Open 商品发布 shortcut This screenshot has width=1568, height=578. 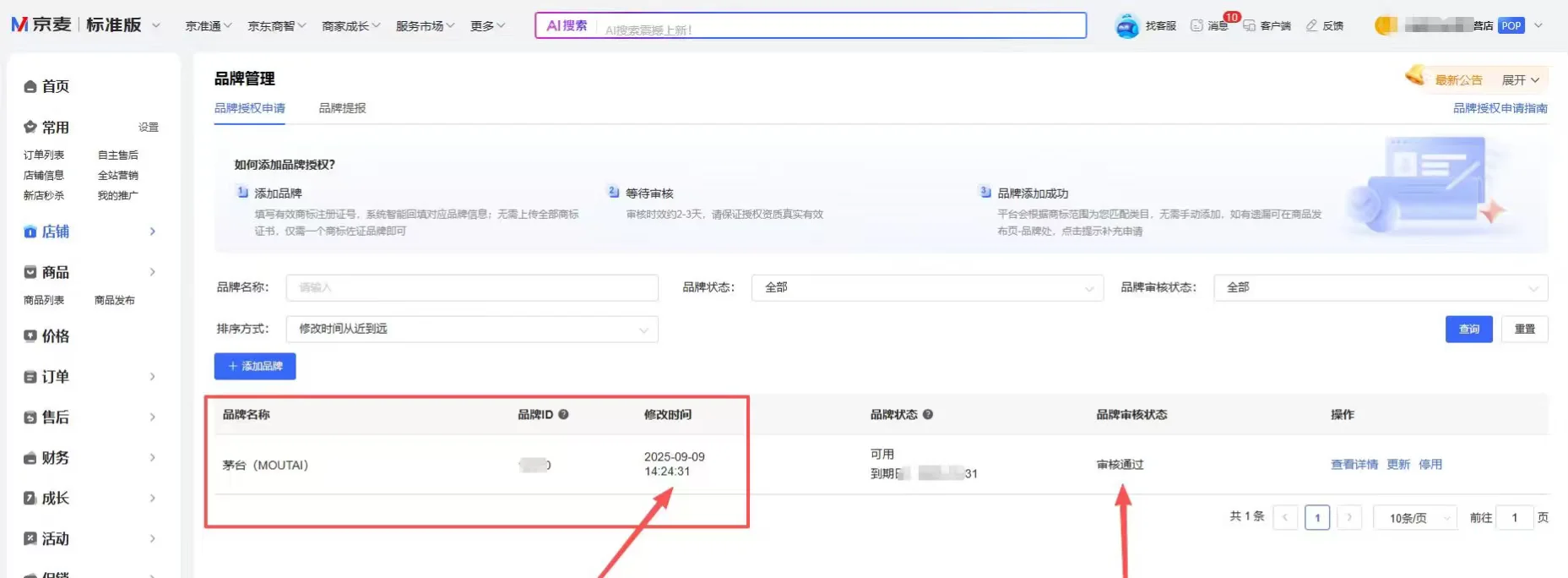click(x=115, y=301)
